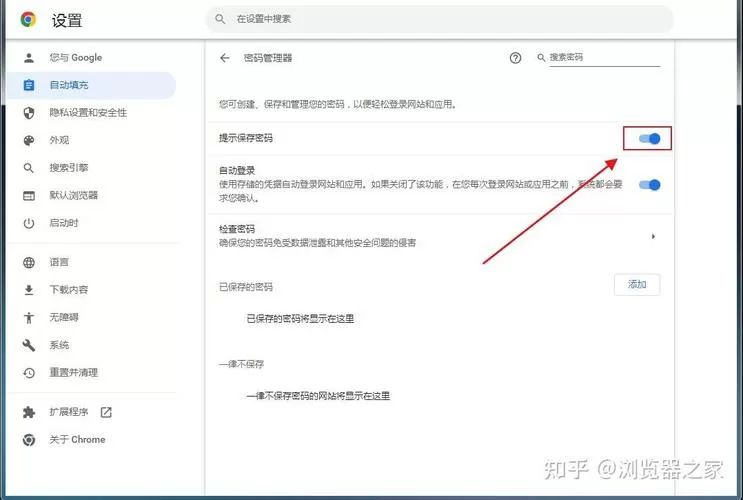The height and width of the screenshot is (500, 743).
Task: Click the accessibility icon for 无障碍
Action: click(x=29, y=318)
